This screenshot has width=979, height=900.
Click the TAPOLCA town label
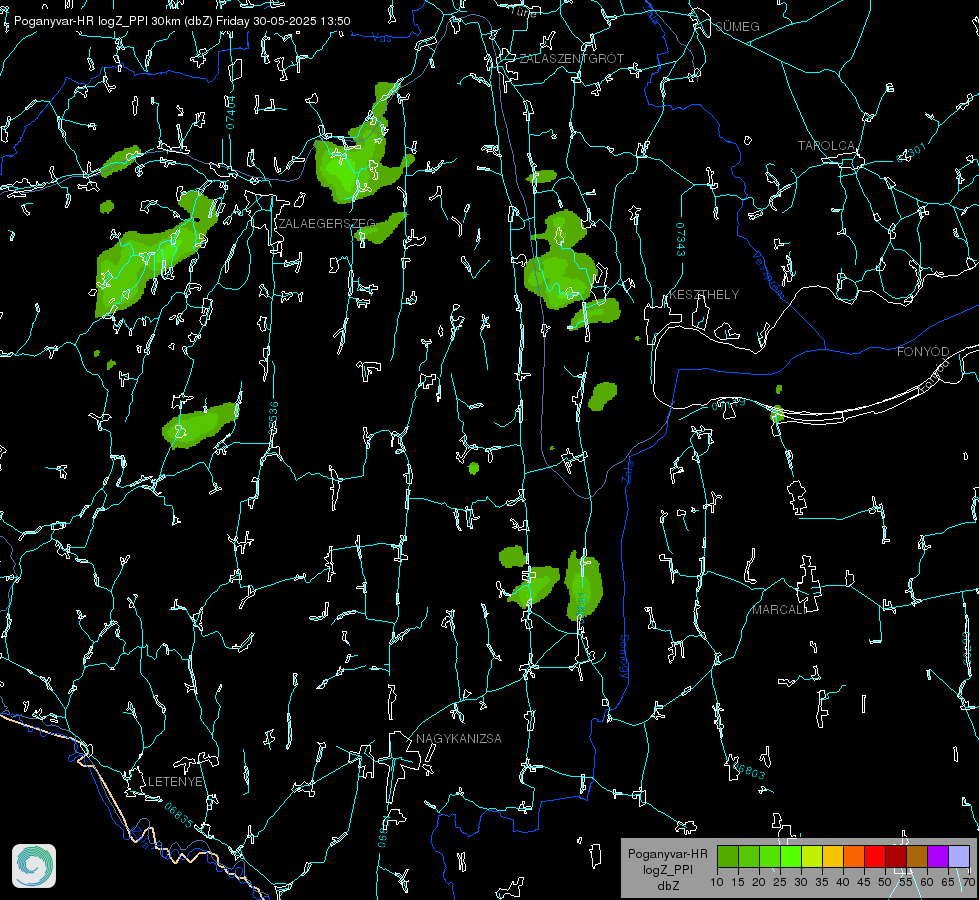click(826, 146)
